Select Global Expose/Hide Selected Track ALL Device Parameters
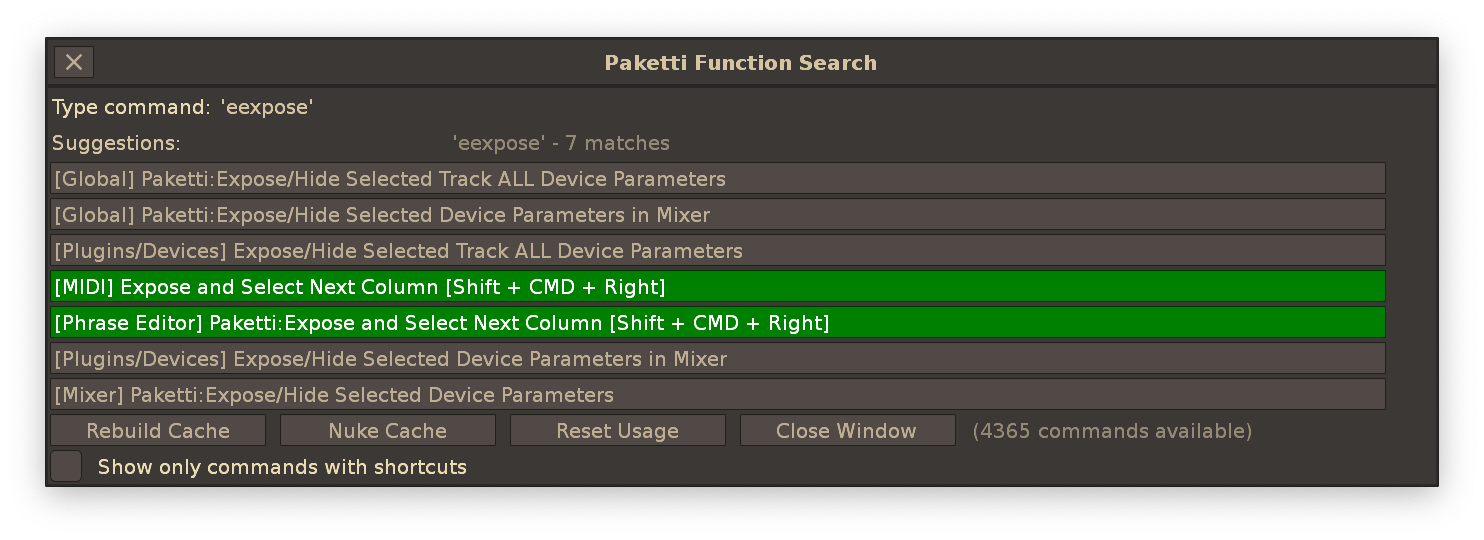Viewport: 1484px width, 540px height. (717, 179)
